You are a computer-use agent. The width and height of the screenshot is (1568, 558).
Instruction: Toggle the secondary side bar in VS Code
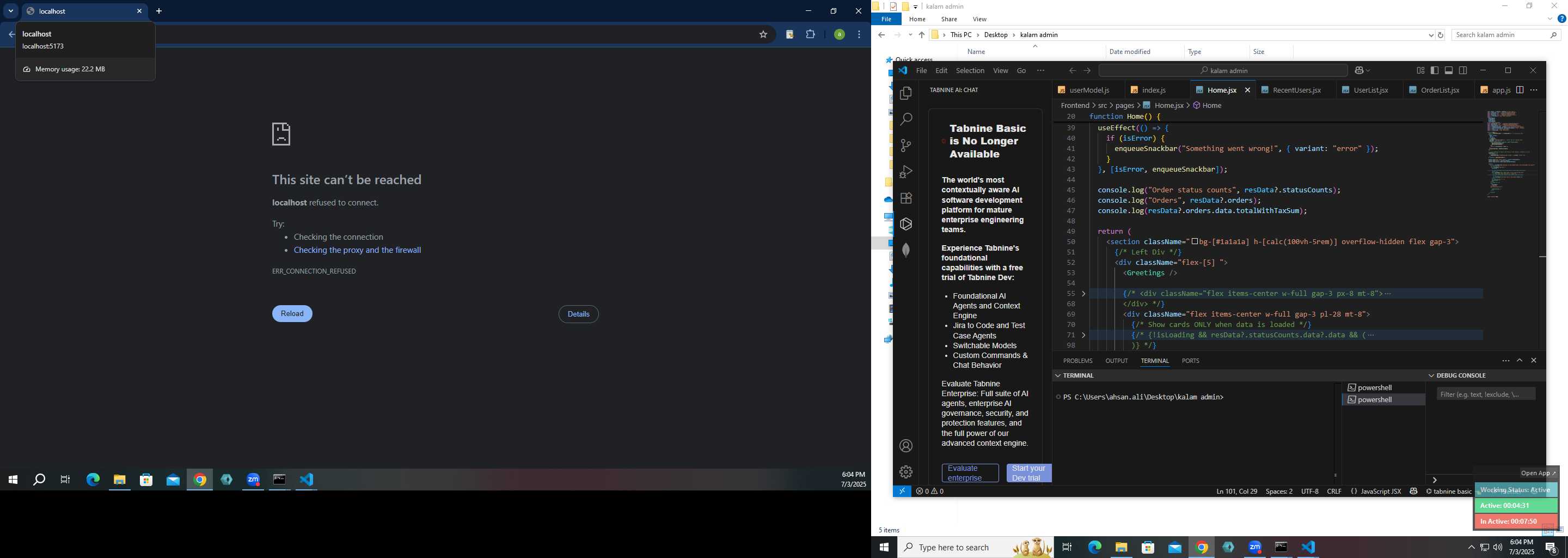pyautogui.click(x=1463, y=71)
